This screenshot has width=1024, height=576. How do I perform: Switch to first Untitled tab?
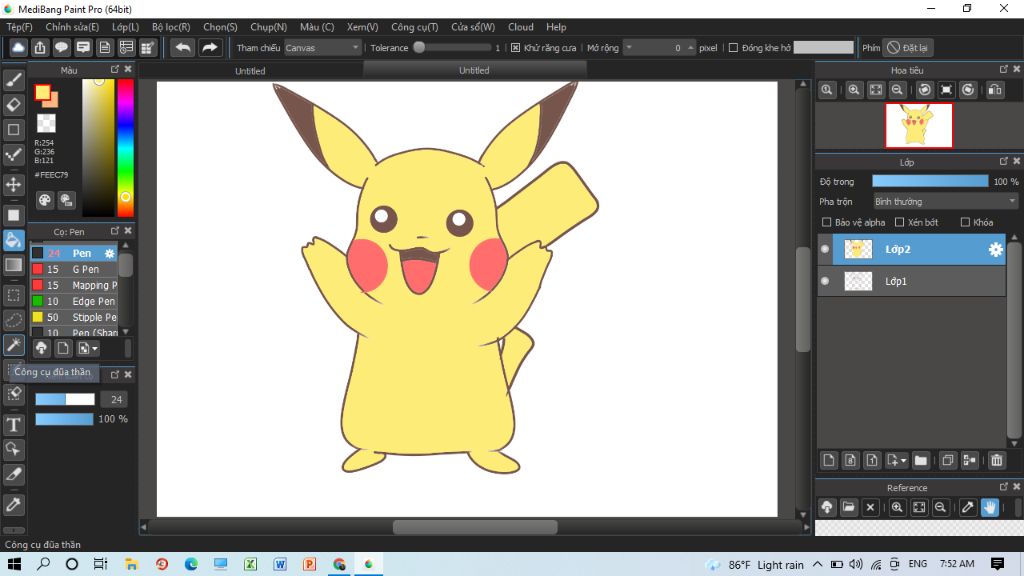[x=250, y=71]
